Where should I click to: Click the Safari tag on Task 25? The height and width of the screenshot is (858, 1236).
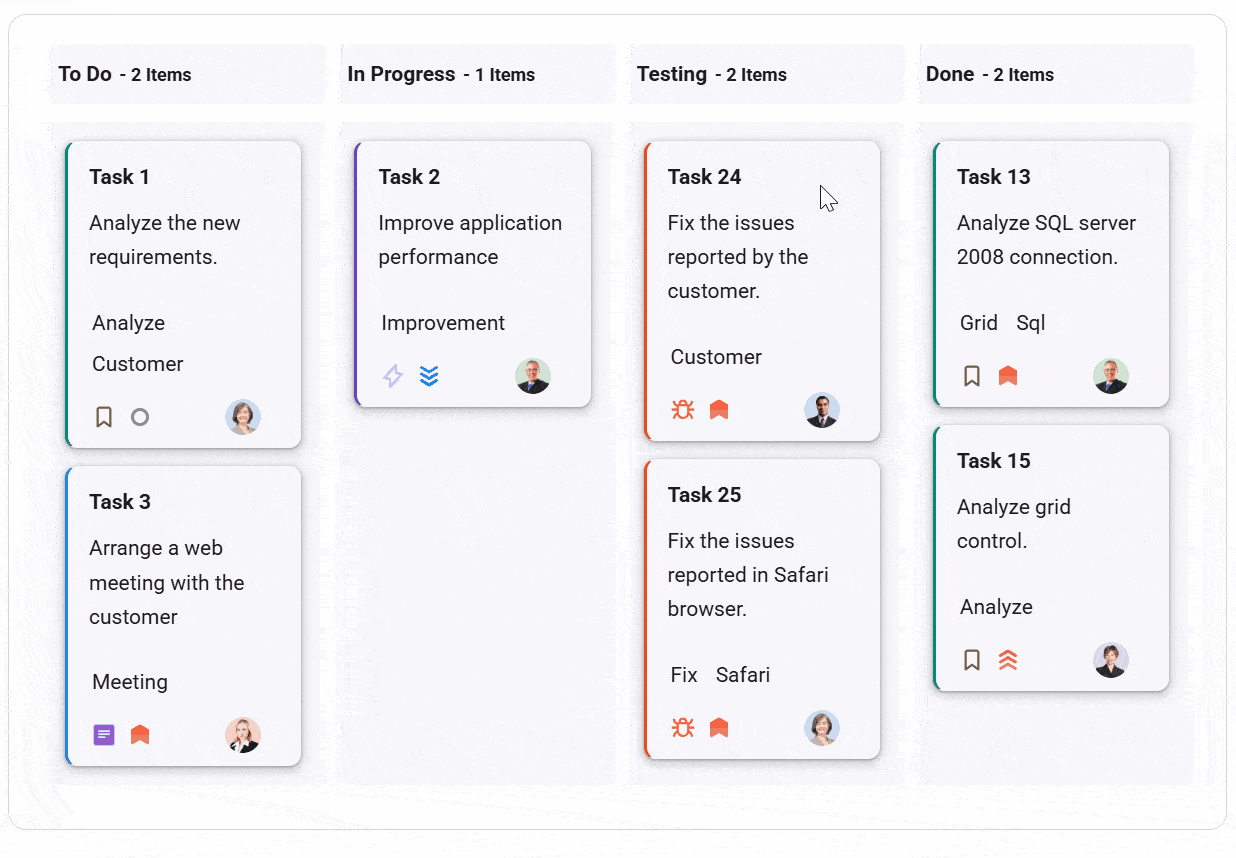click(x=743, y=675)
